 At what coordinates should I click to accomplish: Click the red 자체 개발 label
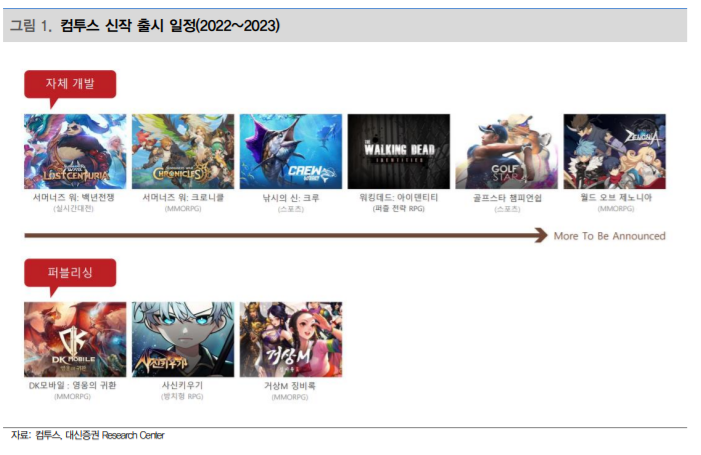coord(70,84)
